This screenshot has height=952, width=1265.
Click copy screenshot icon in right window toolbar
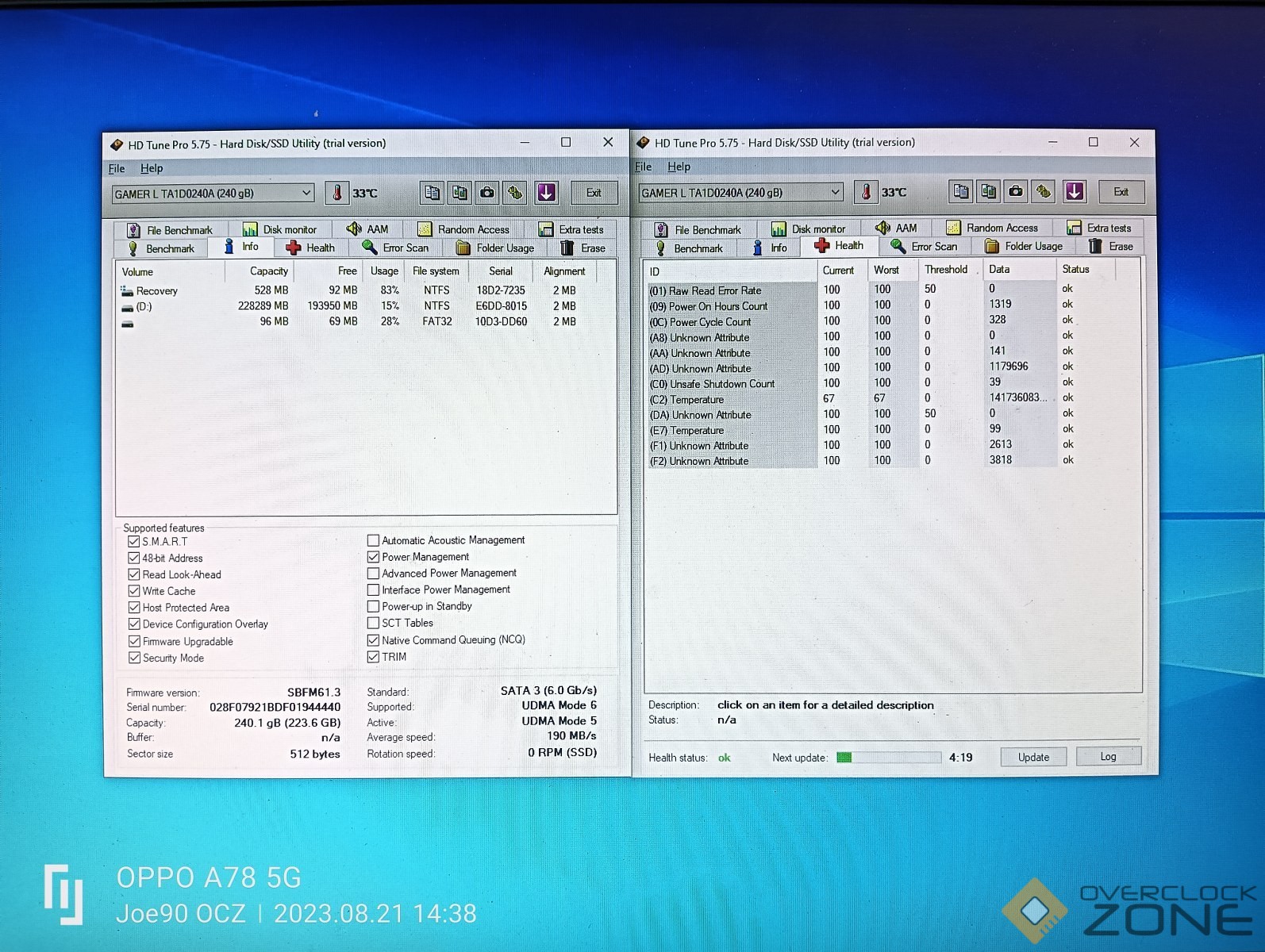click(x=988, y=191)
